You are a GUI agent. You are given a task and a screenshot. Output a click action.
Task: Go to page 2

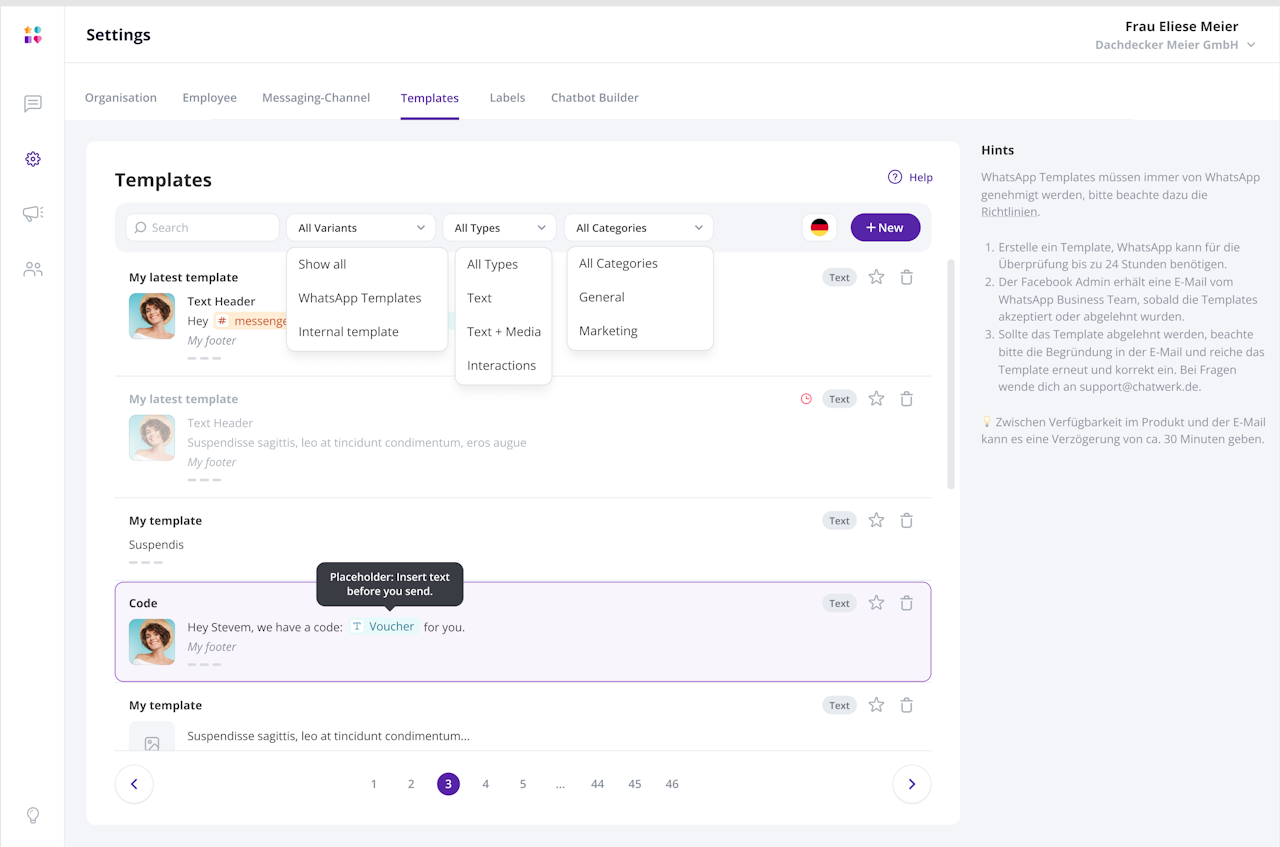[411, 784]
